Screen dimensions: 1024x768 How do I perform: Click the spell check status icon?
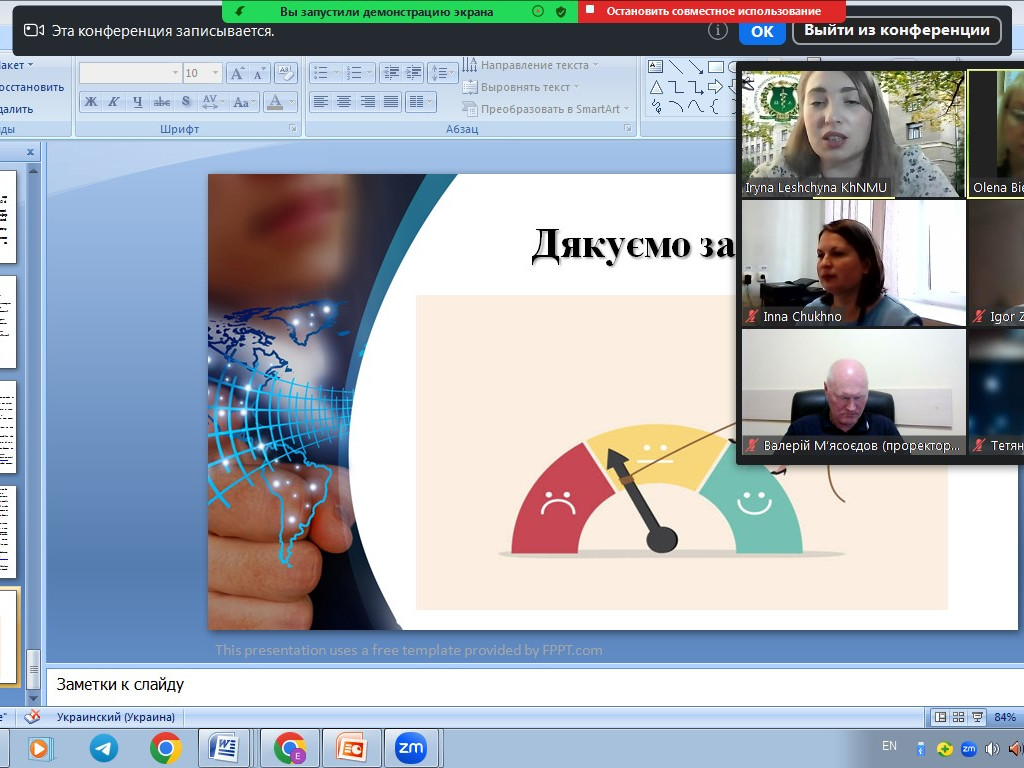click(32, 717)
